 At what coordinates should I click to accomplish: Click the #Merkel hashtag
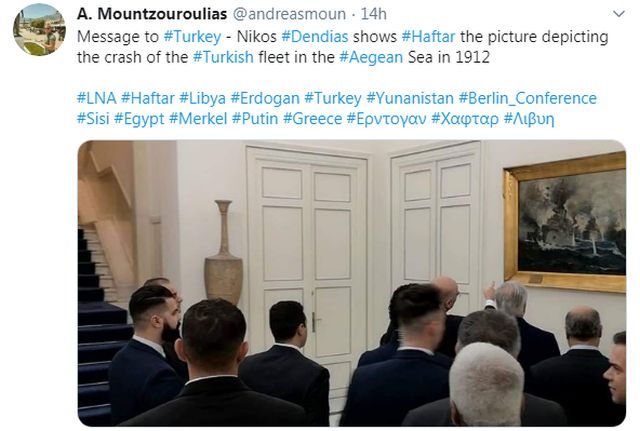pyautogui.click(x=198, y=119)
